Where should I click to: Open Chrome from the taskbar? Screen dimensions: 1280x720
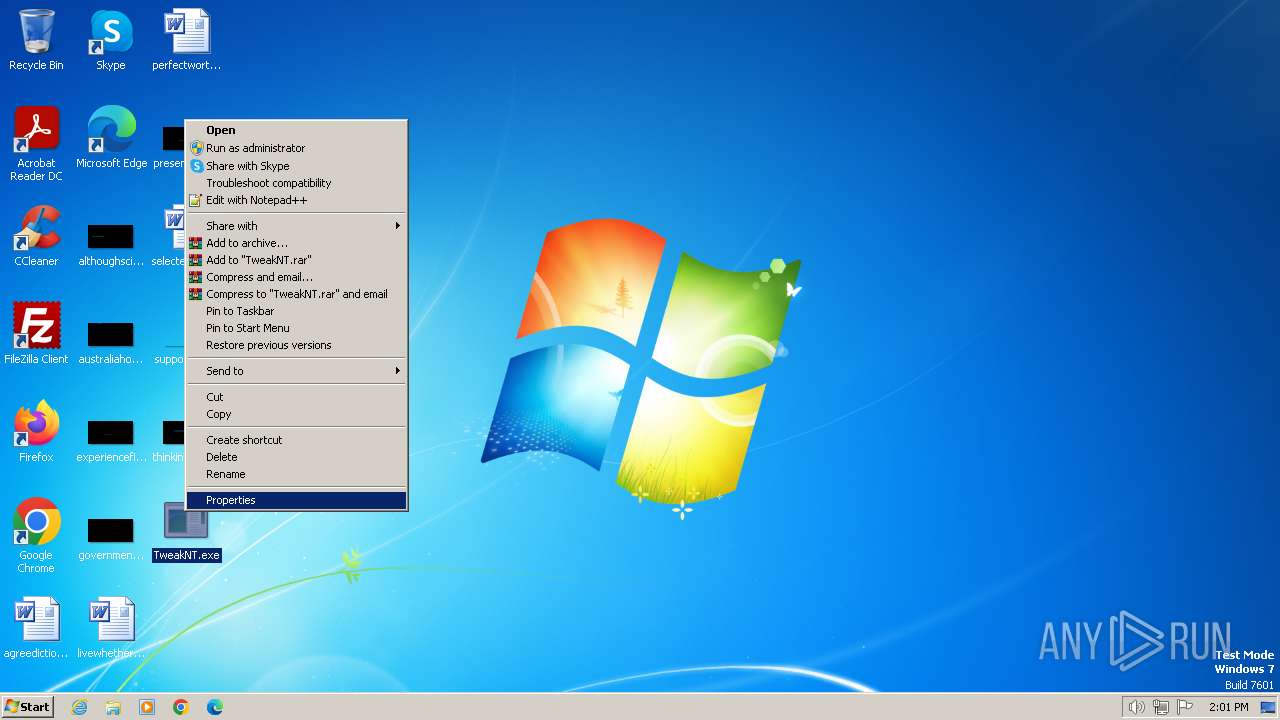click(x=181, y=707)
